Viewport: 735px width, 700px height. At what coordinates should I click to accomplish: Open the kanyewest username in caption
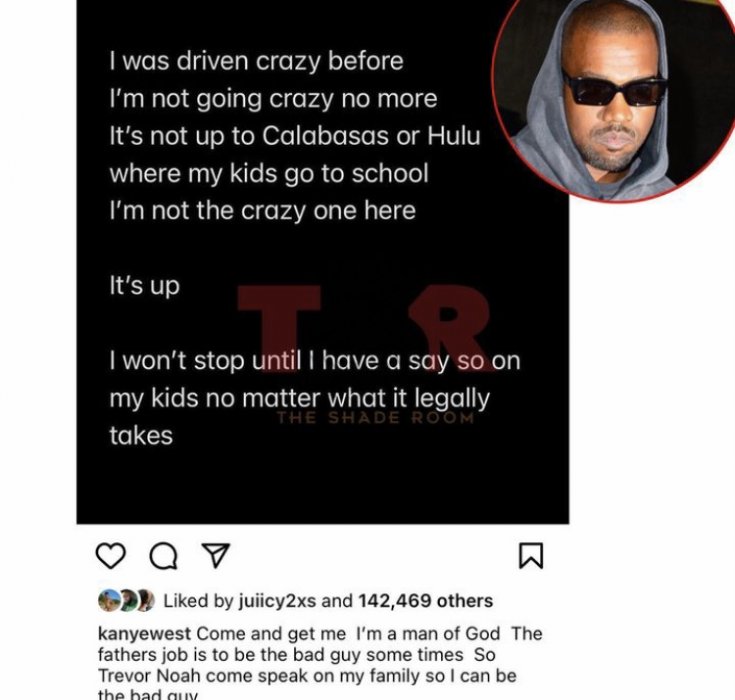pyautogui.click(x=144, y=633)
